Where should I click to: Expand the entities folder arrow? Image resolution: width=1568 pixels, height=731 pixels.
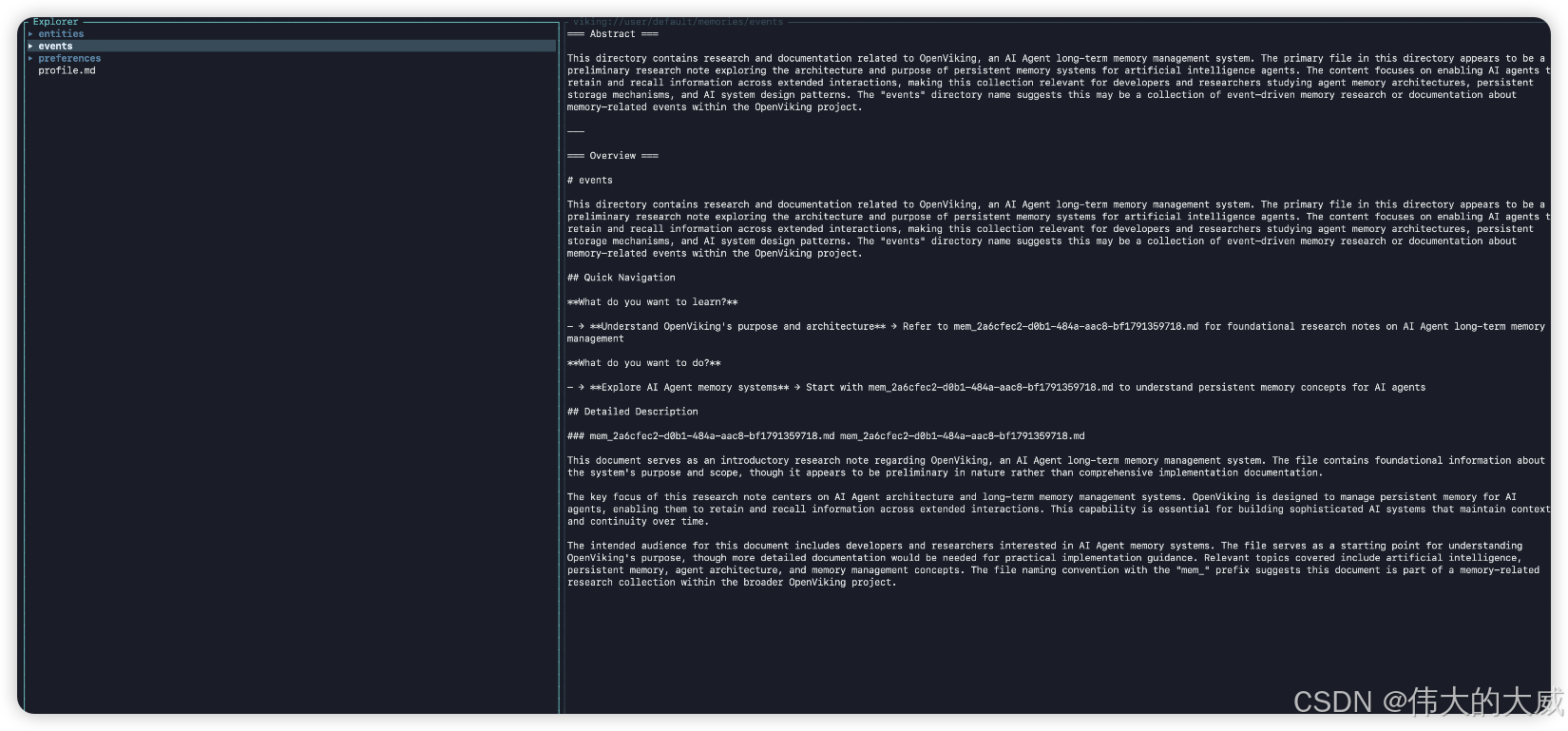click(30, 34)
